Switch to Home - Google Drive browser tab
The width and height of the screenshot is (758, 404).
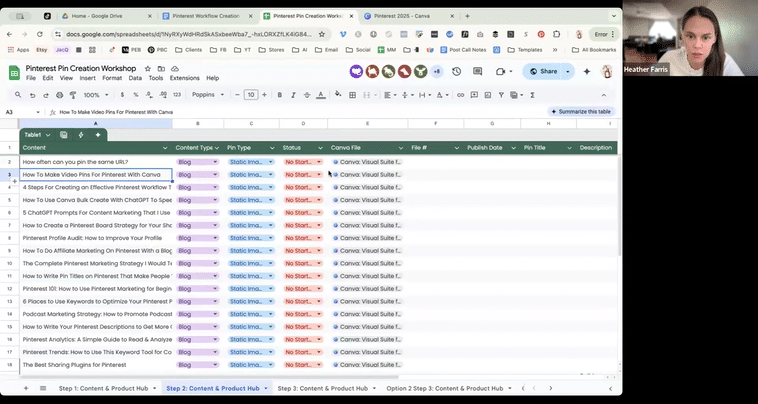point(106,16)
